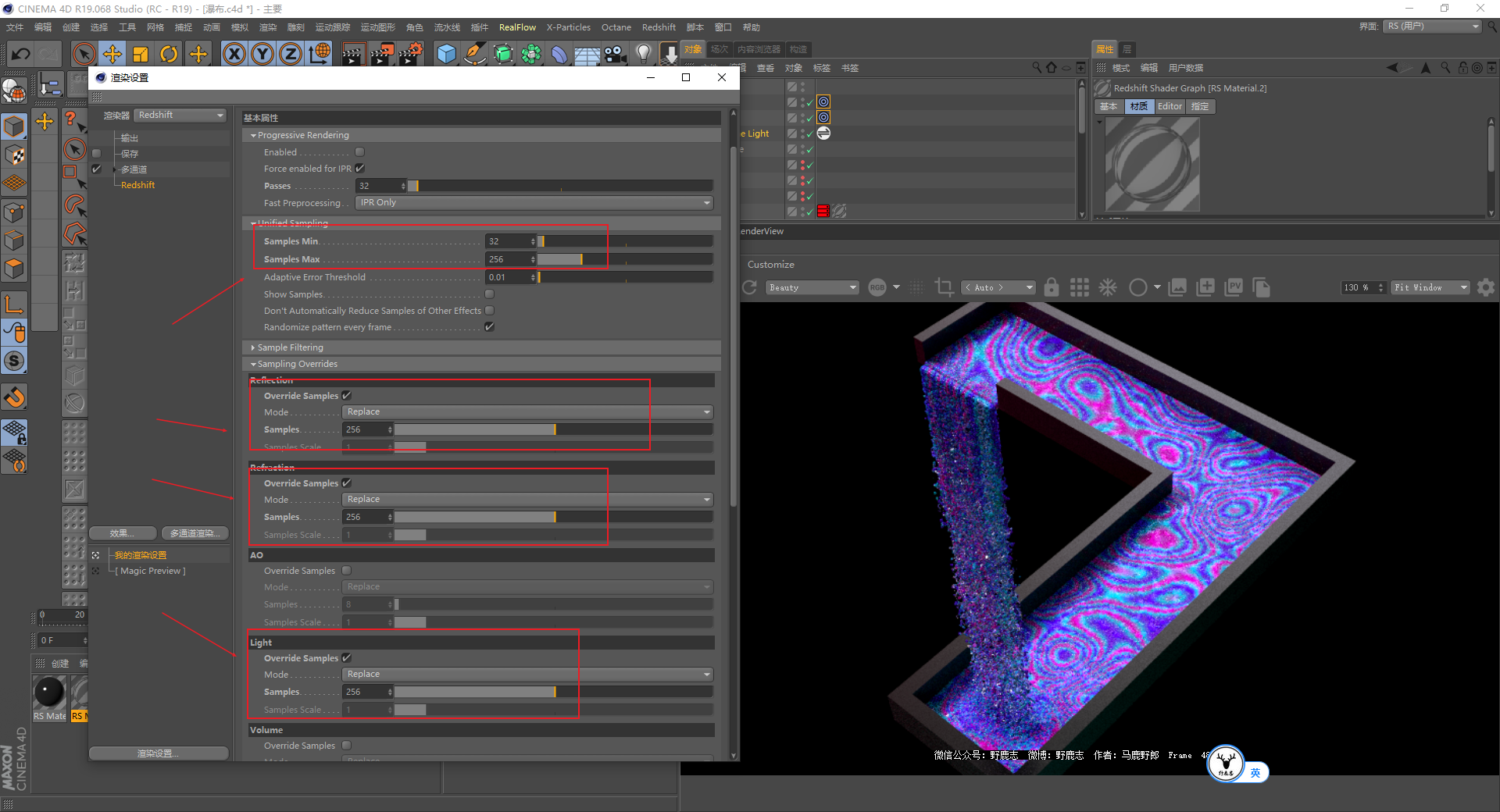The width and height of the screenshot is (1500, 812).
Task: Toggle Show Samples checkbox
Action: click(x=489, y=294)
